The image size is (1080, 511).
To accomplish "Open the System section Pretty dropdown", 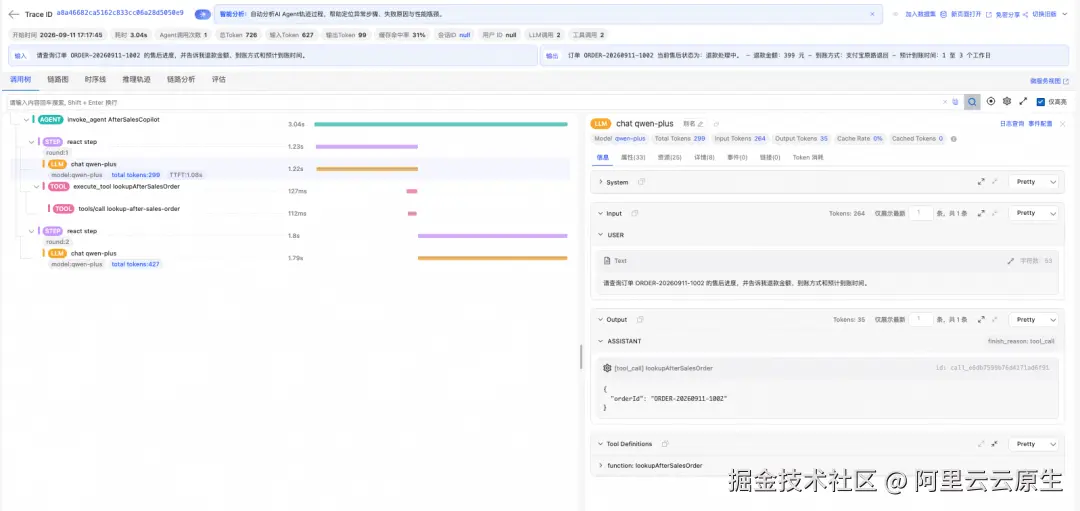I will pos(1033,182).
